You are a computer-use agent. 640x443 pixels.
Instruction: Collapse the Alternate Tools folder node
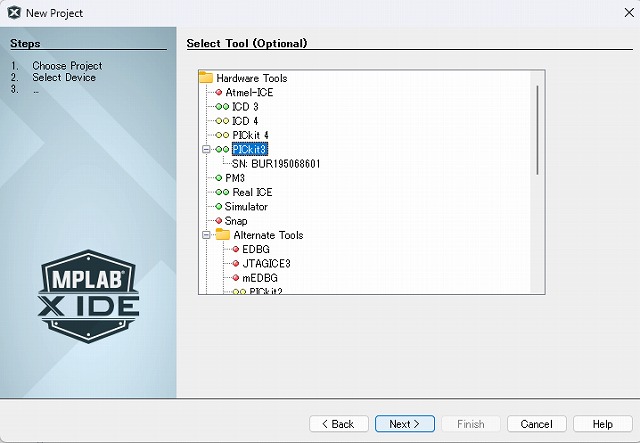206,236
